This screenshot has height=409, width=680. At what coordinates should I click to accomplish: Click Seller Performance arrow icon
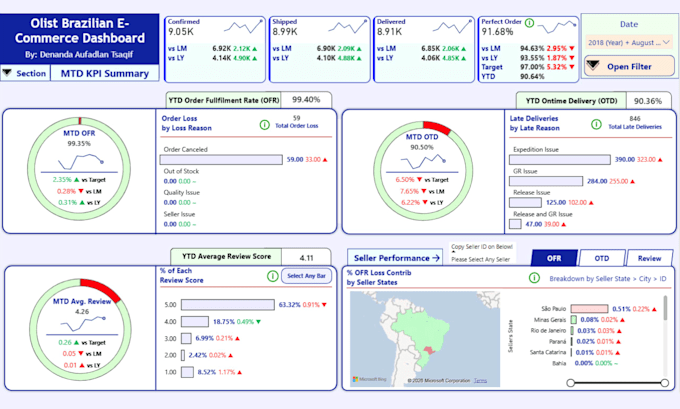tap(436, 258)
